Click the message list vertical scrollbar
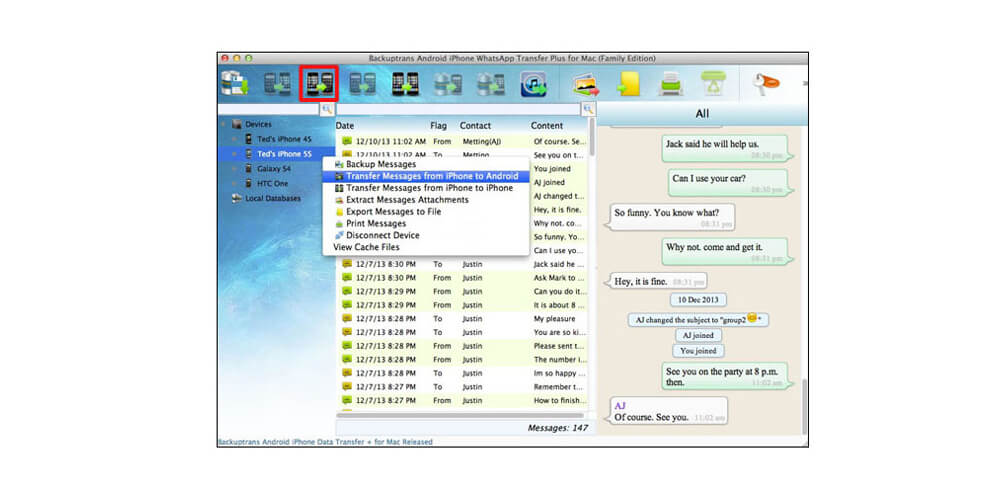 click(592, 137)
